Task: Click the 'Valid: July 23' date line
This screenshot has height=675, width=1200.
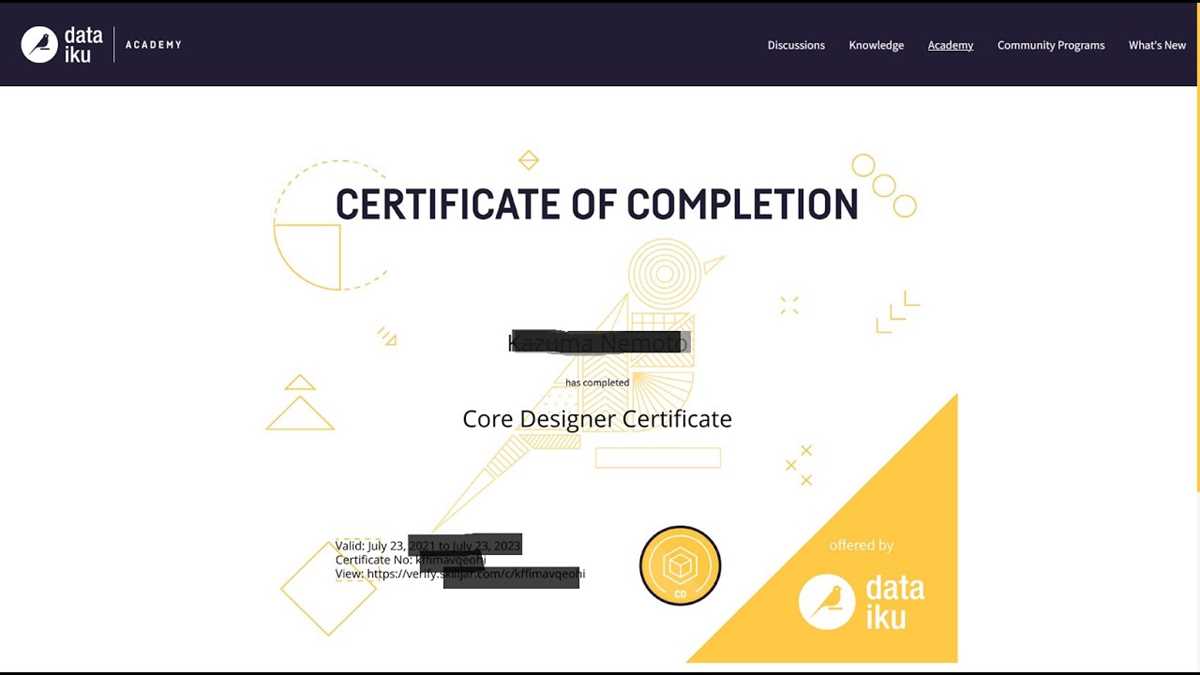Action: (x=428, y=546)
